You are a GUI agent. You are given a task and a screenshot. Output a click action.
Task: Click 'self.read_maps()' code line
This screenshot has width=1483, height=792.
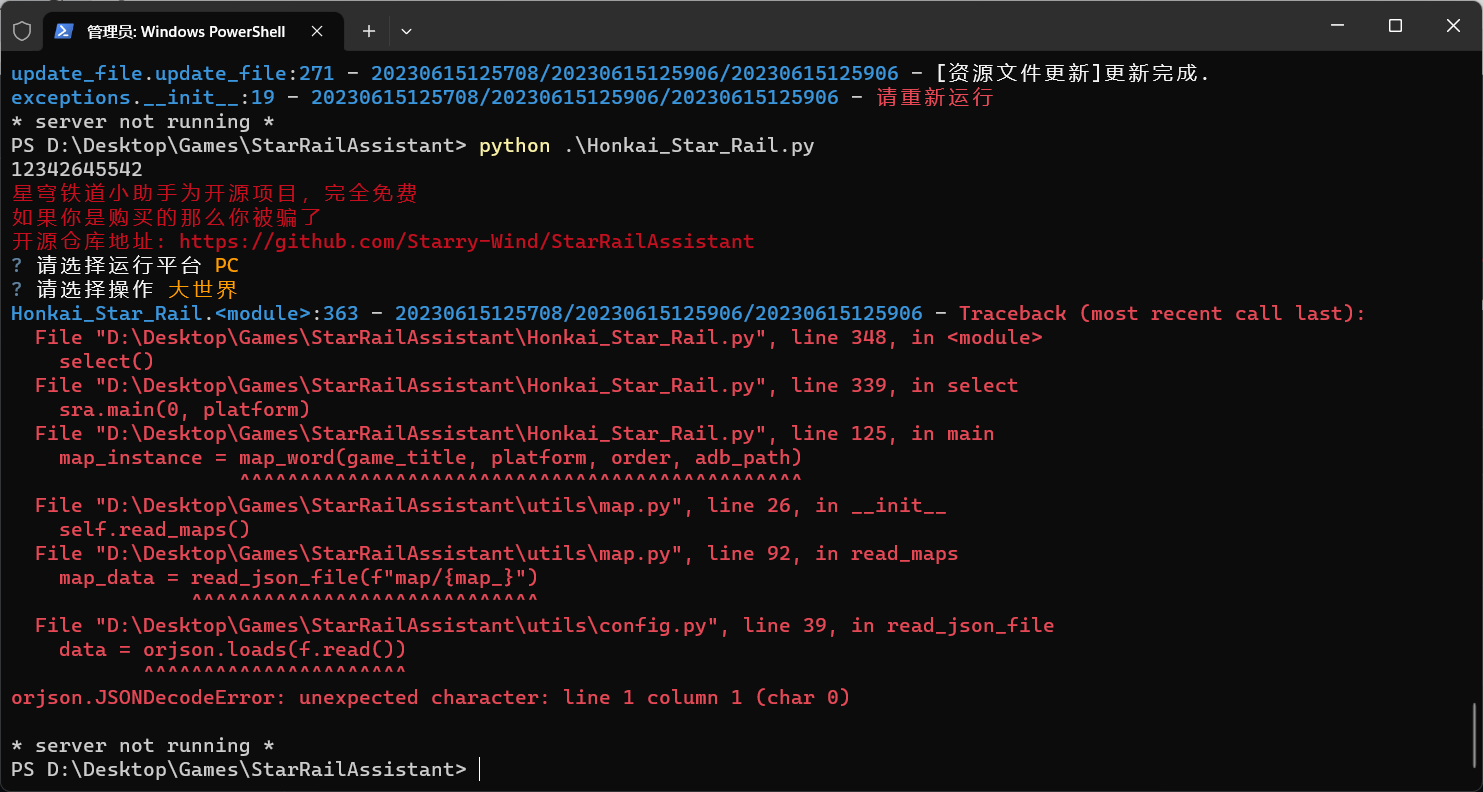click(x=155, y=529)
